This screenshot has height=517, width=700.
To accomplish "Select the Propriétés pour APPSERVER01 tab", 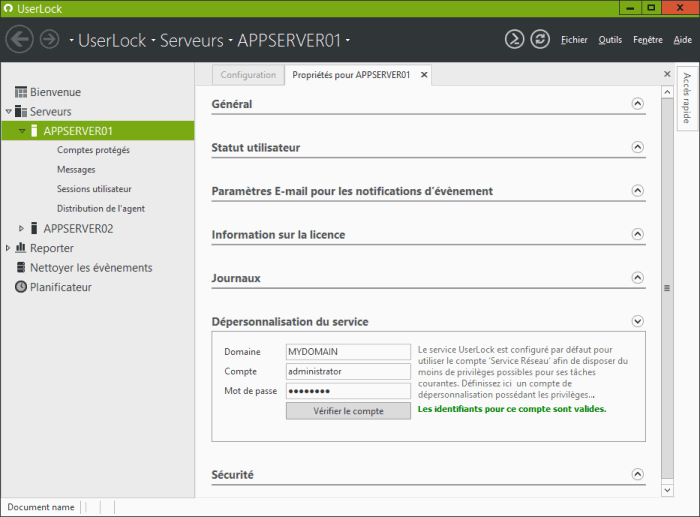I will (351, 75).
